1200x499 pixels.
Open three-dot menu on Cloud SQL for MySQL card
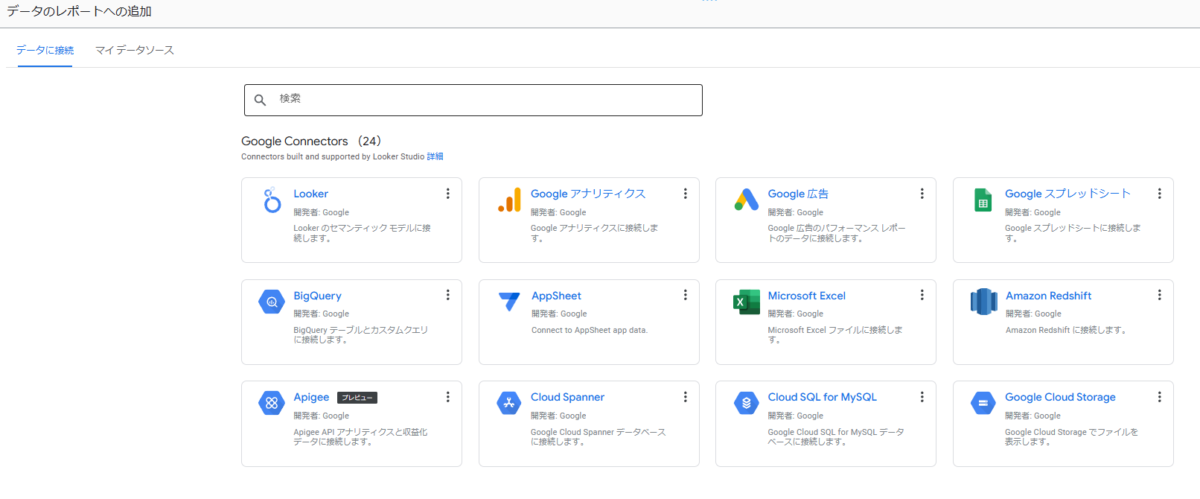[922, 397]
